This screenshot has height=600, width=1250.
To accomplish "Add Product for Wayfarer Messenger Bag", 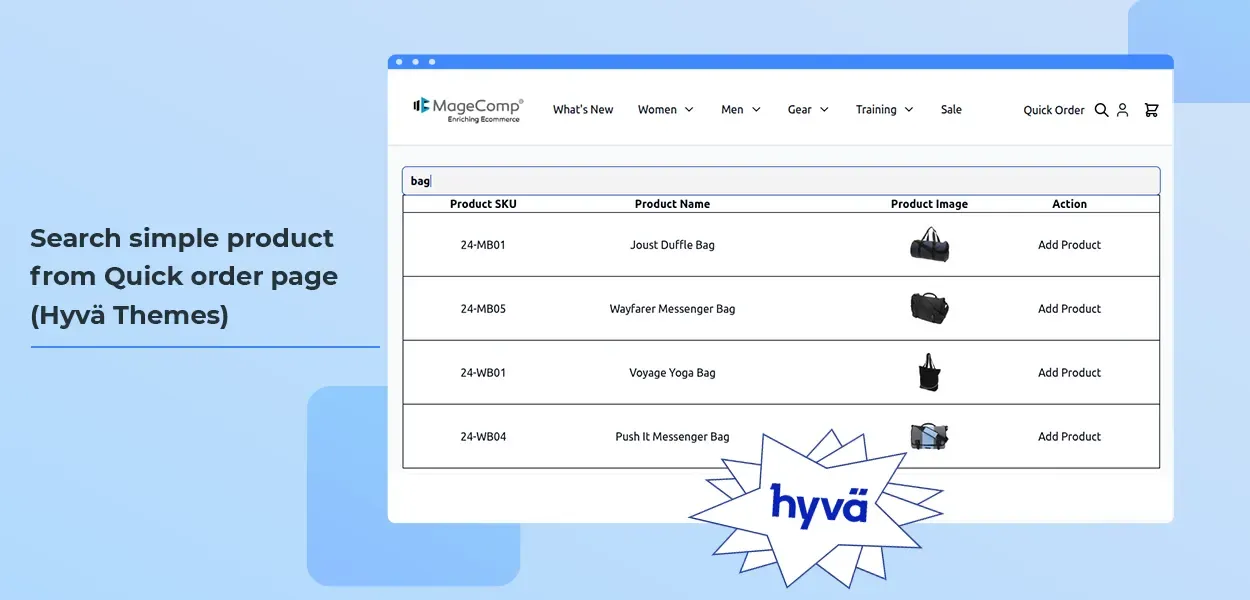I will click(x=1069, y=309).
